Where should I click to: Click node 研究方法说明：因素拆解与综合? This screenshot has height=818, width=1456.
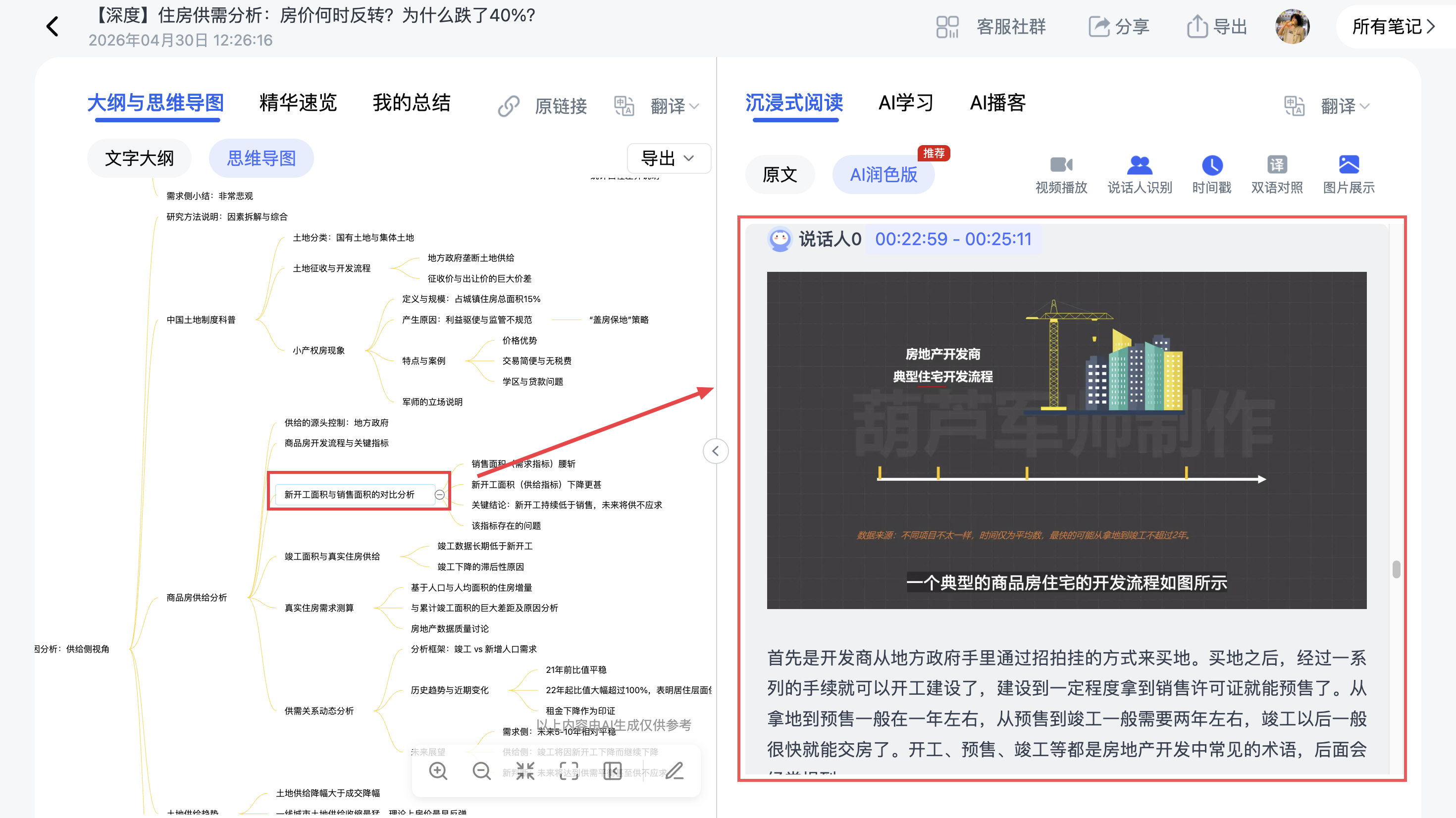click(x=227, y=217)
